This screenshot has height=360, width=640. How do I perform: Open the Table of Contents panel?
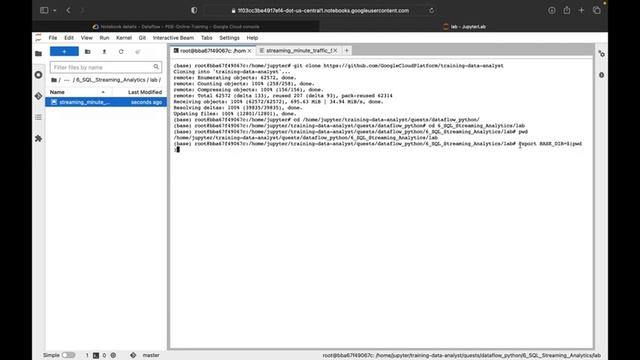point(38,118)
